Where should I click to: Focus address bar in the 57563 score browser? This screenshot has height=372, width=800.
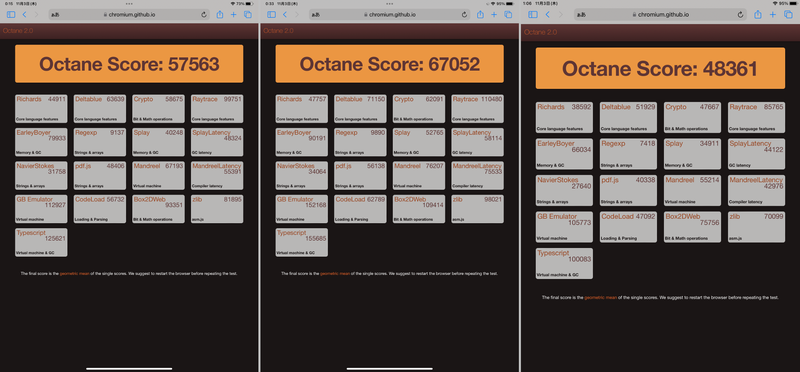129,15
